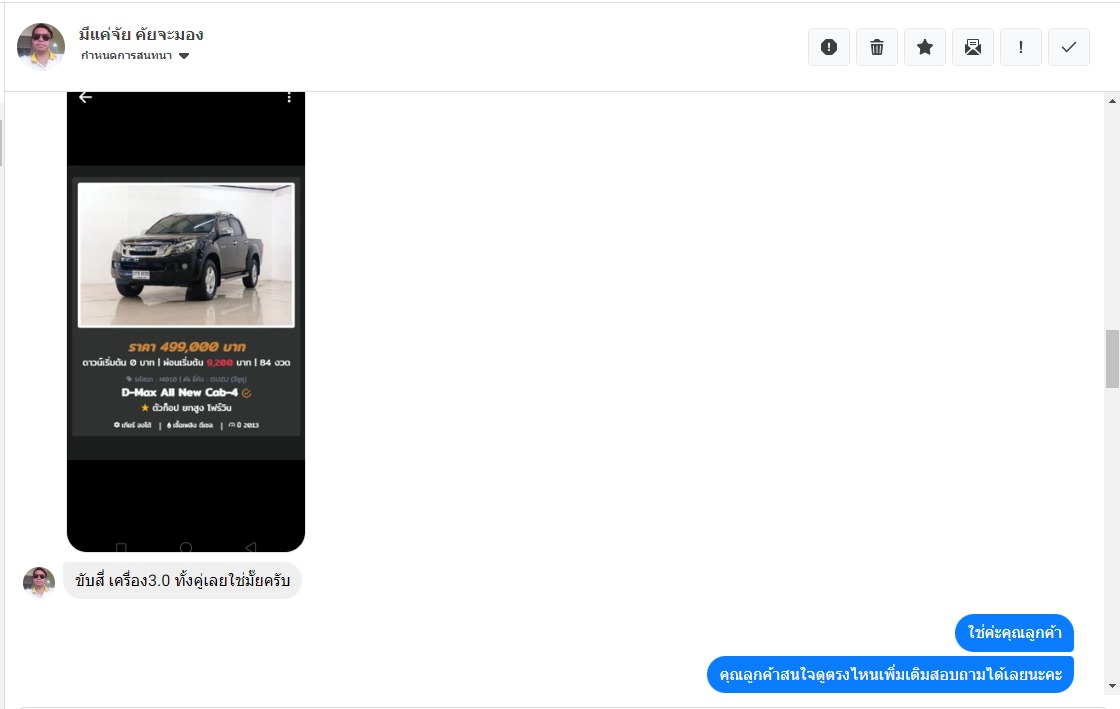The width and height of the screenshot is (1120, 709).
Task: Select the message ขับสี่ เครื่อง3.0 ทั้งคู่เลยใช่มั้ยครับ
Action: pyautogui.click(x=182, y=580)
